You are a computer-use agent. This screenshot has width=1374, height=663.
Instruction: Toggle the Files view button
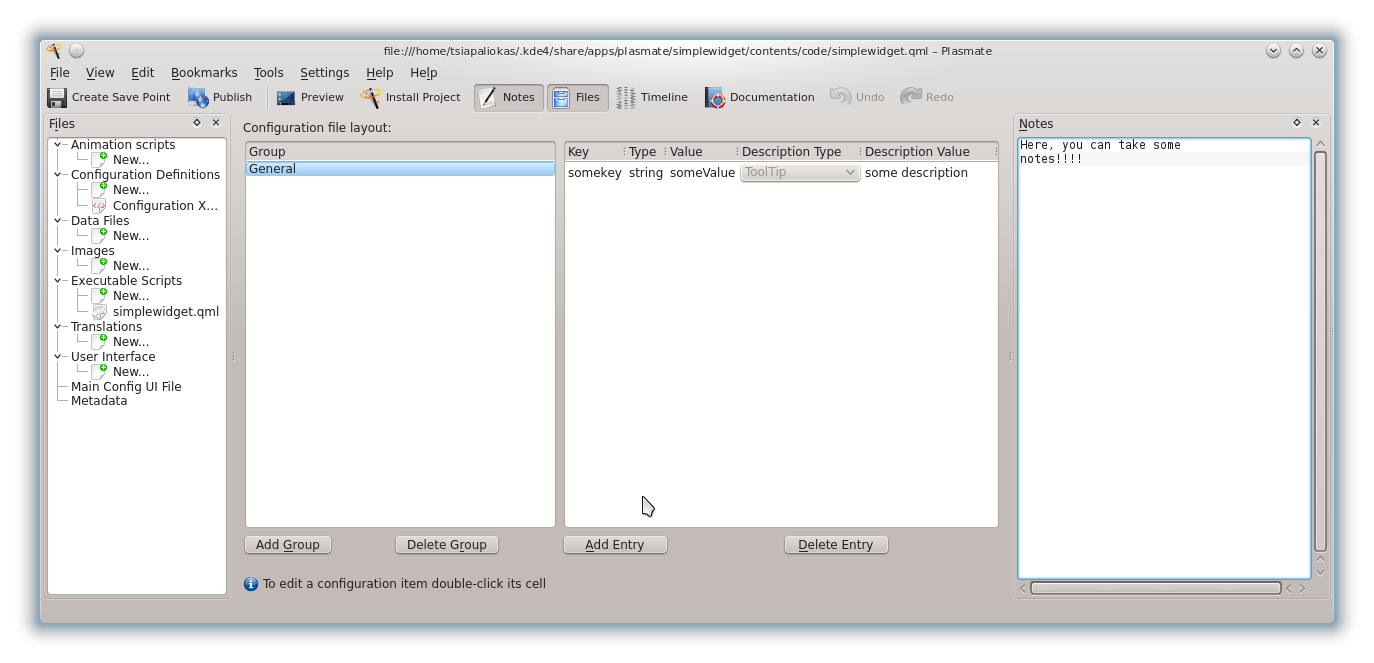(578, 97)
